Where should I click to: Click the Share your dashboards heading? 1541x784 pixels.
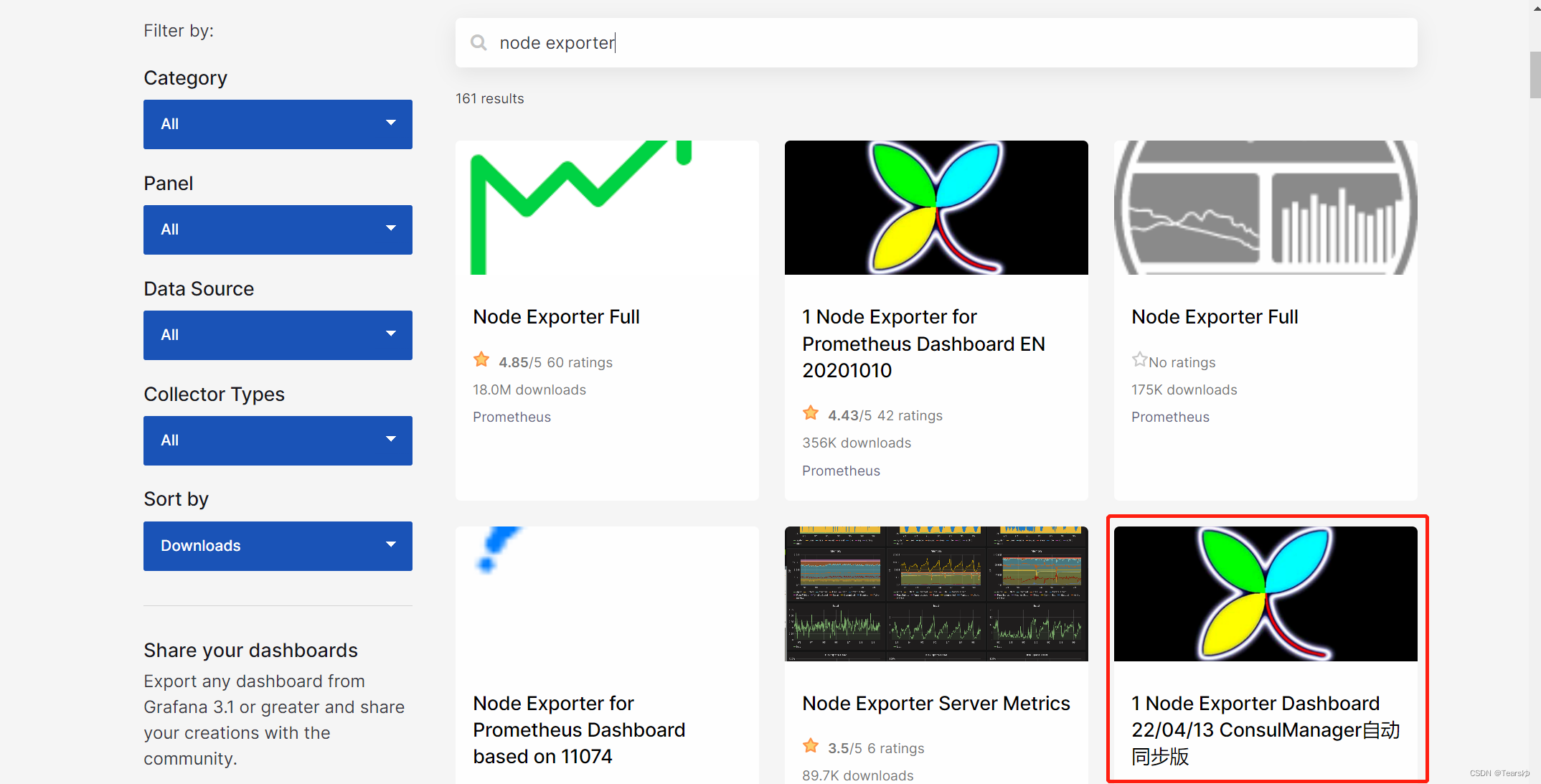tap(250, 650)
